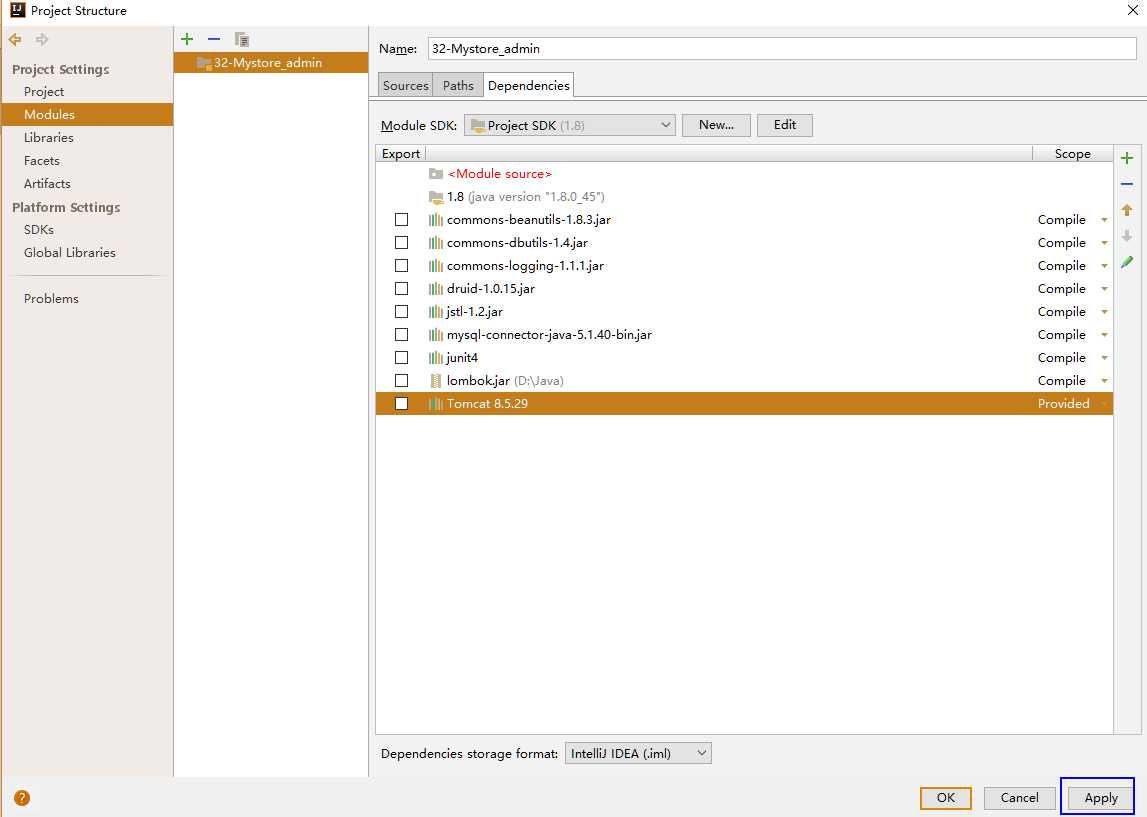Check Export for druid-1.0.15.jar
This screenshot has width=1147, height=817.
[402, 289]
